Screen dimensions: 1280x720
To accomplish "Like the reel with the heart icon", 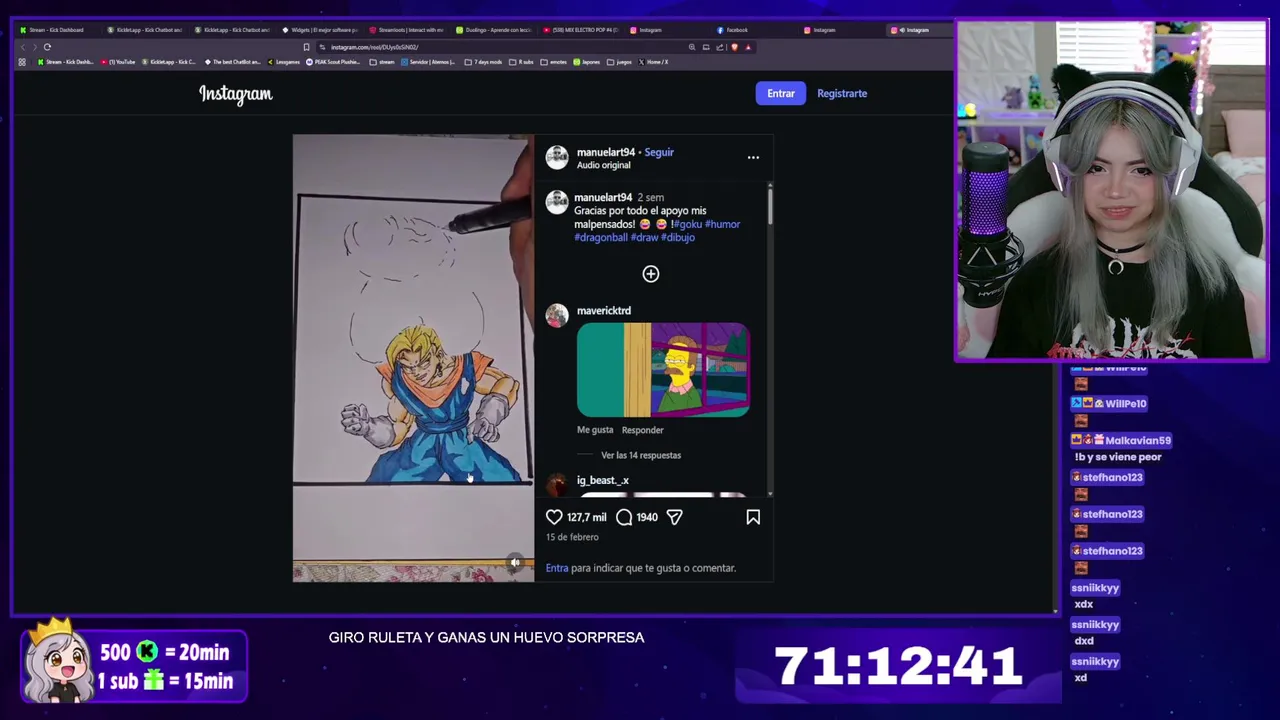I will (554, 517).
